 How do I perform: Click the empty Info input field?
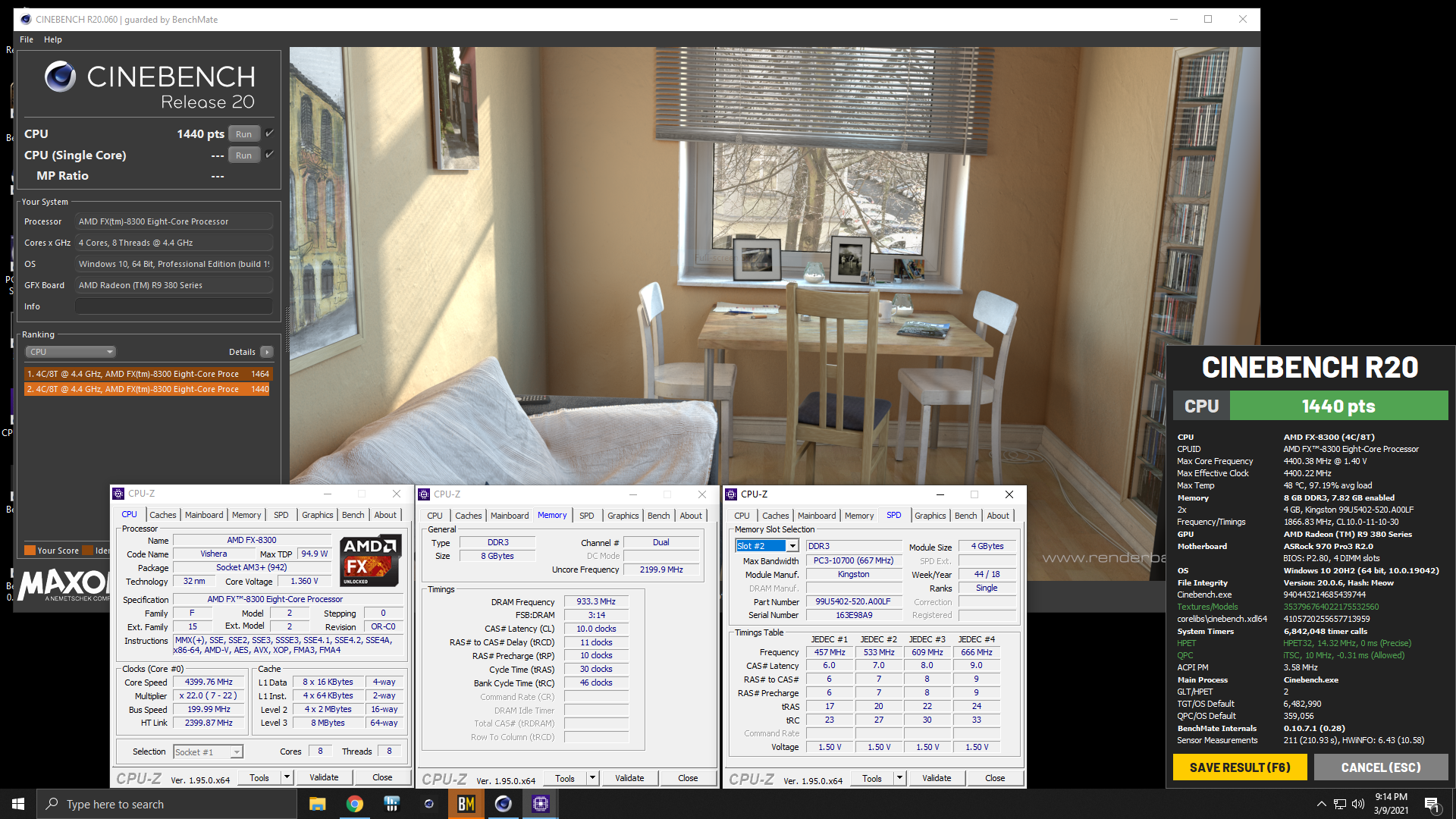(x=174, y=306)
